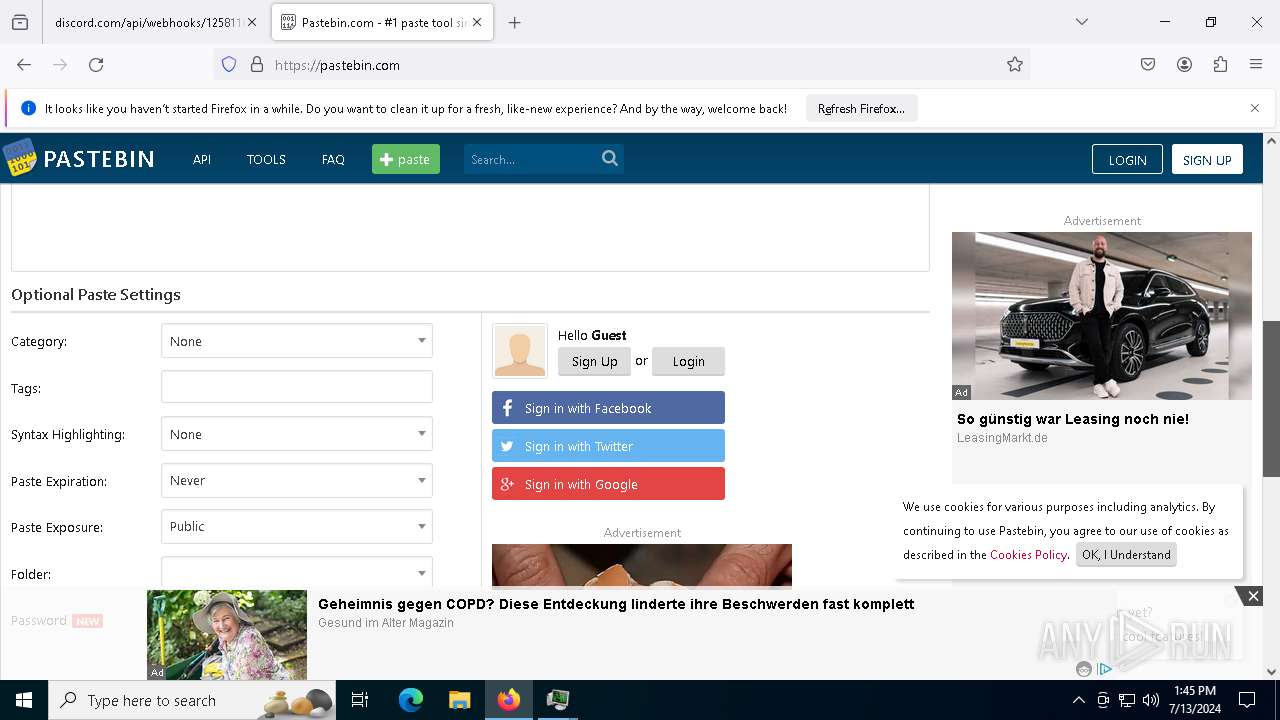Accept cookies with OK, I Understand

tap(1126, 555)
